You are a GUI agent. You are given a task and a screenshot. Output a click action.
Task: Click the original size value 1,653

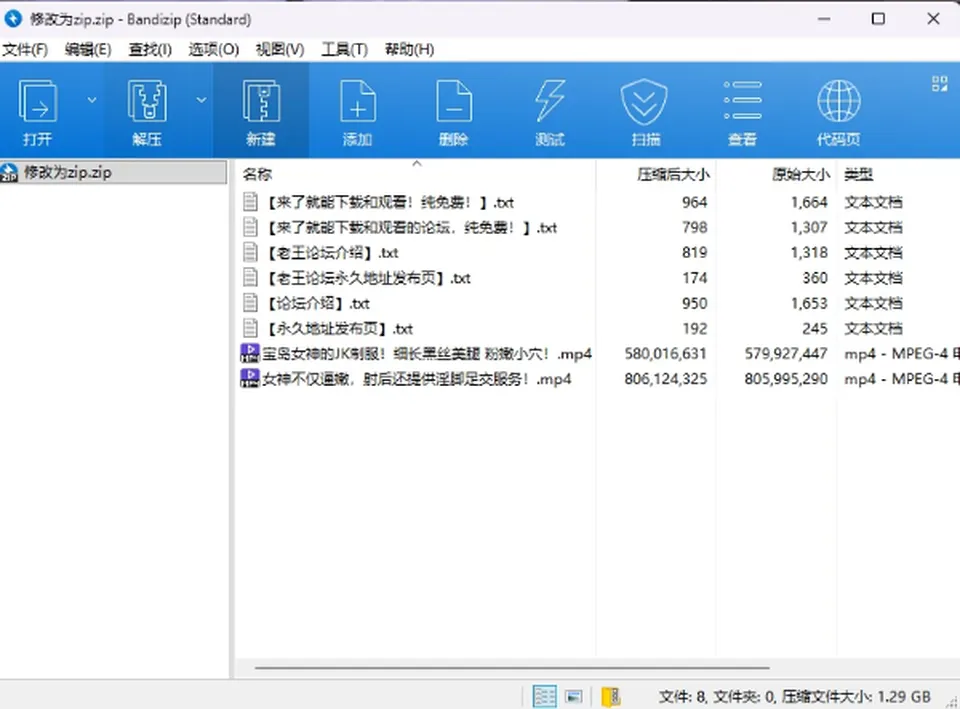coord(809,303)
